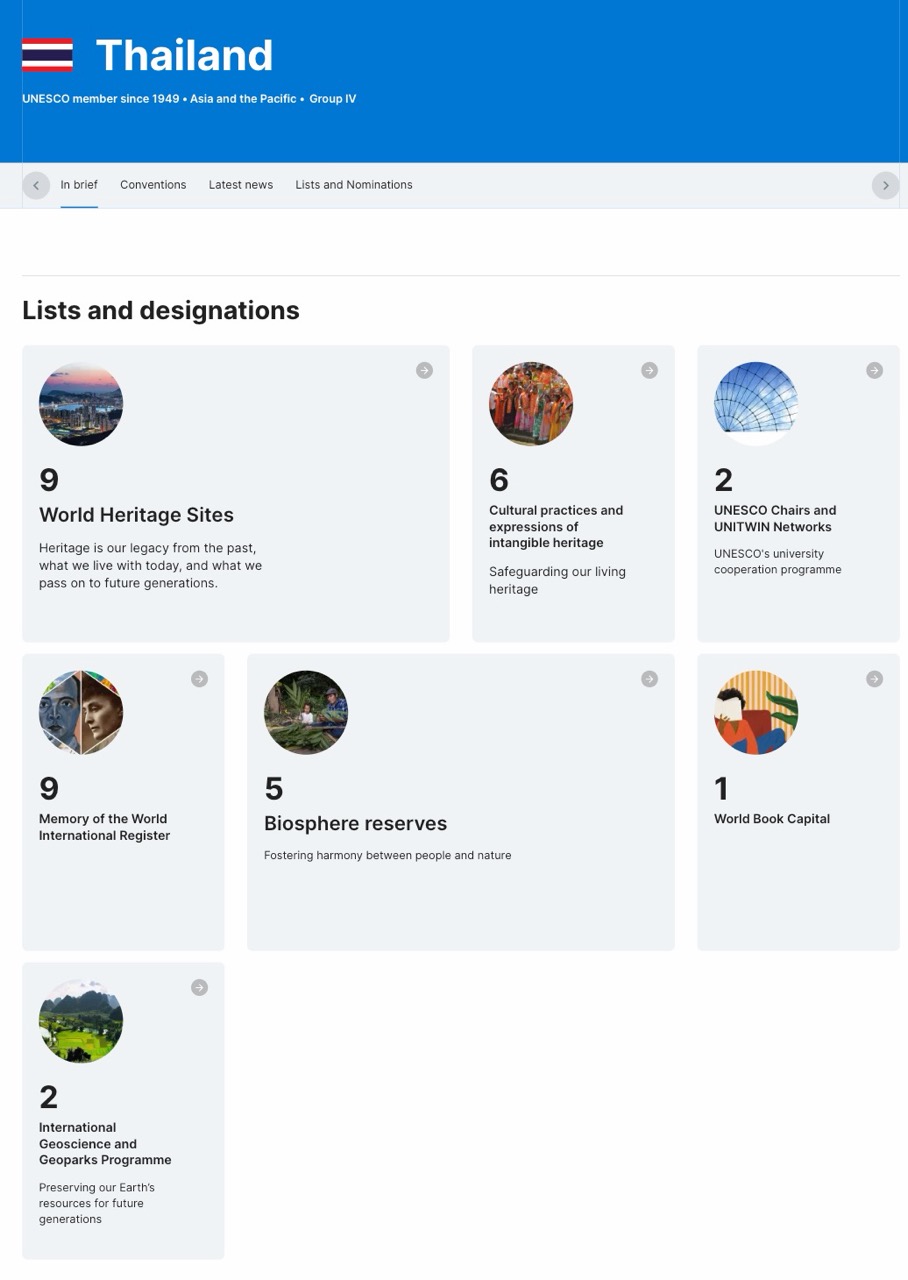908x1280 pixels.
Task: Click the left chevron in the section tab bar
Action: click(36, 185)
